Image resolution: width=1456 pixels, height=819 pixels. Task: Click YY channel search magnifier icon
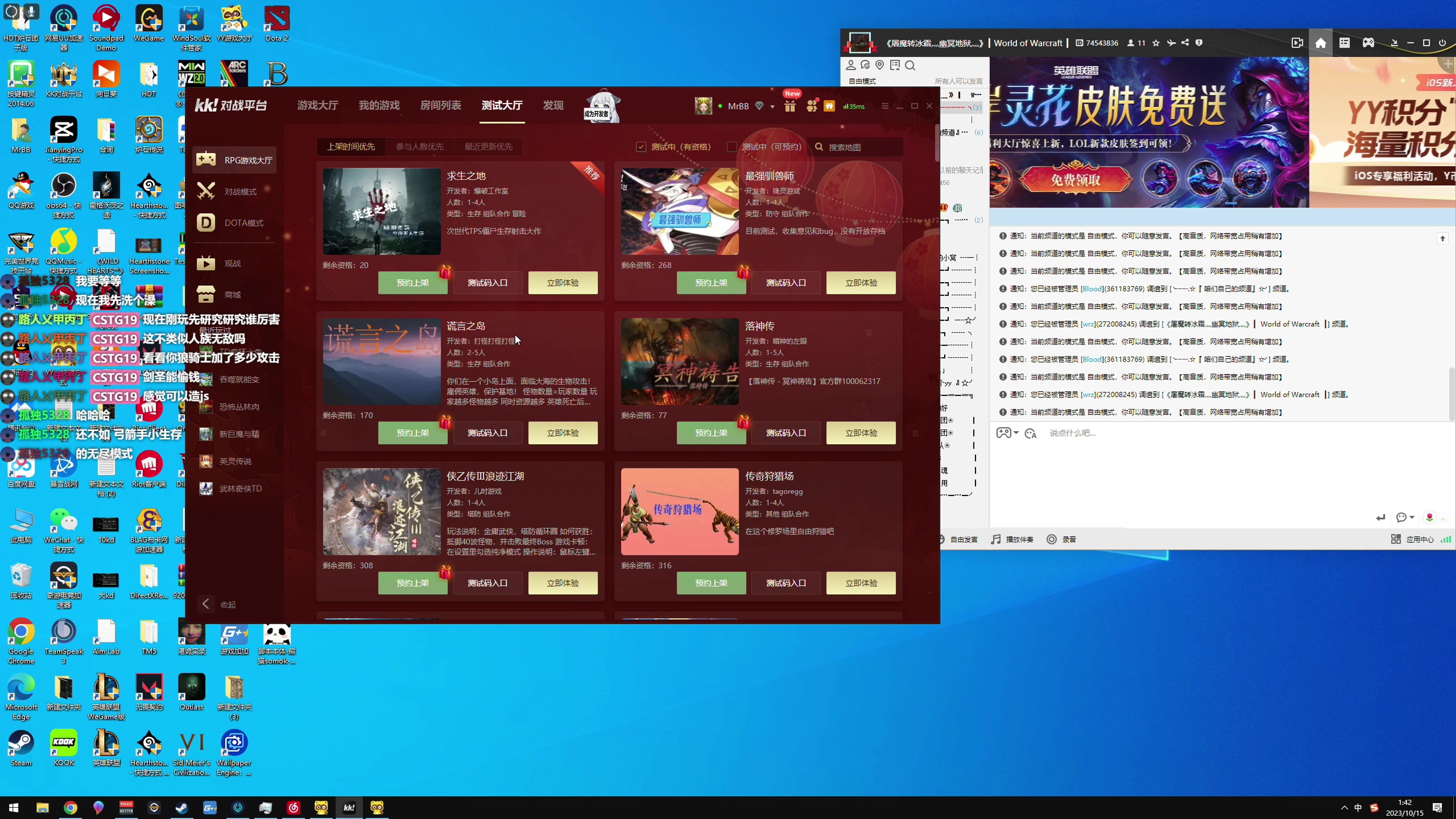point(910,65)
